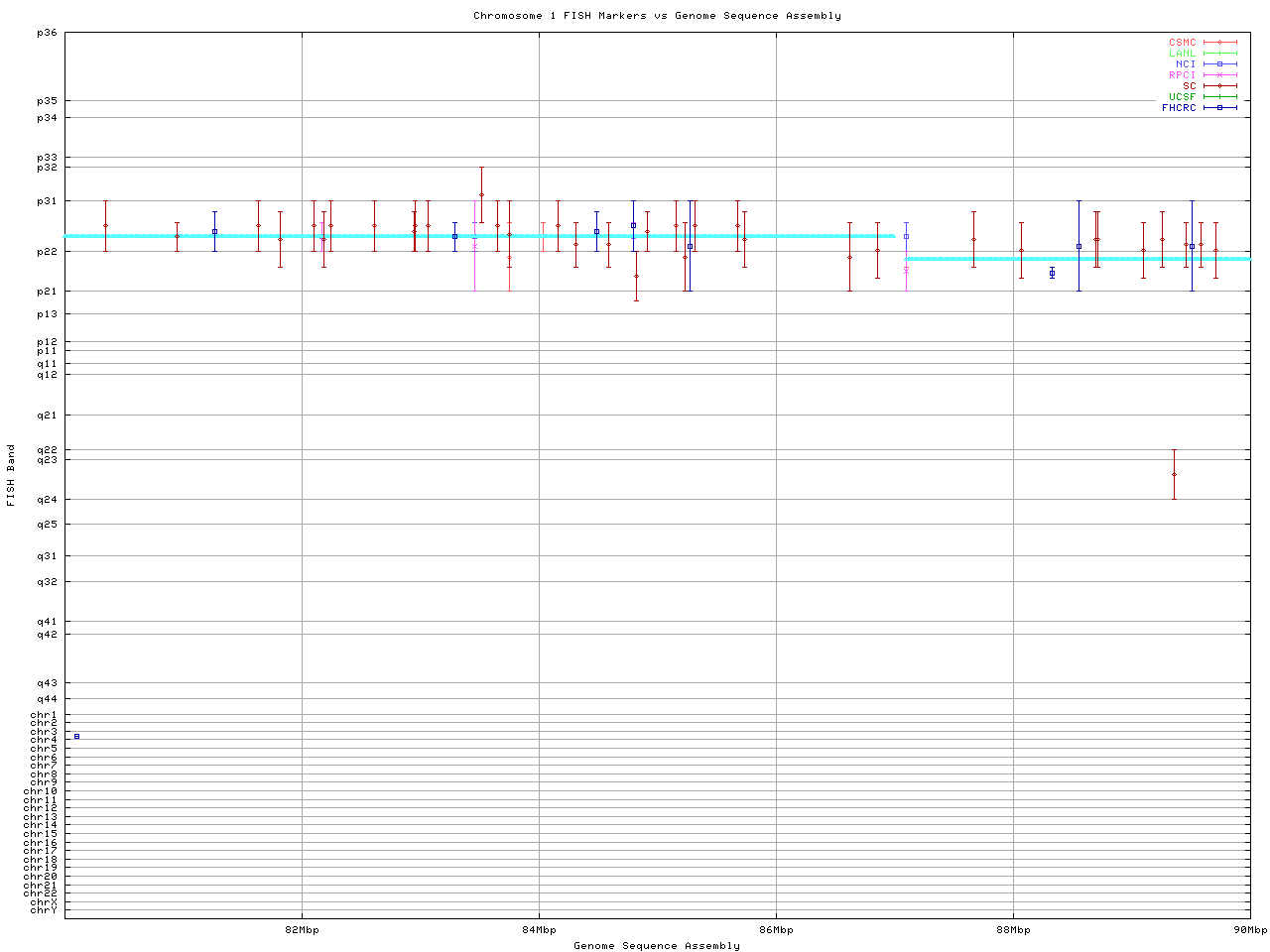Click the UCSF legend marker symbol

pos(1219,97)
